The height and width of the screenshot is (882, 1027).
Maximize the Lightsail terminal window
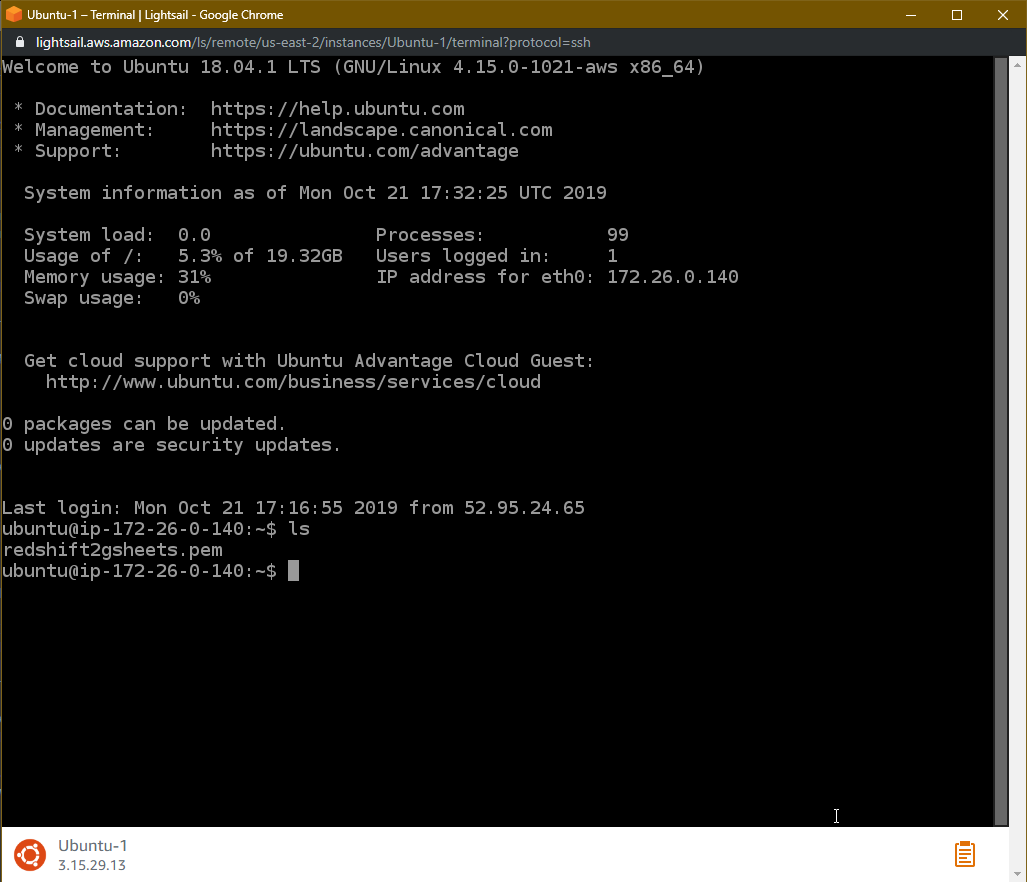956,14
